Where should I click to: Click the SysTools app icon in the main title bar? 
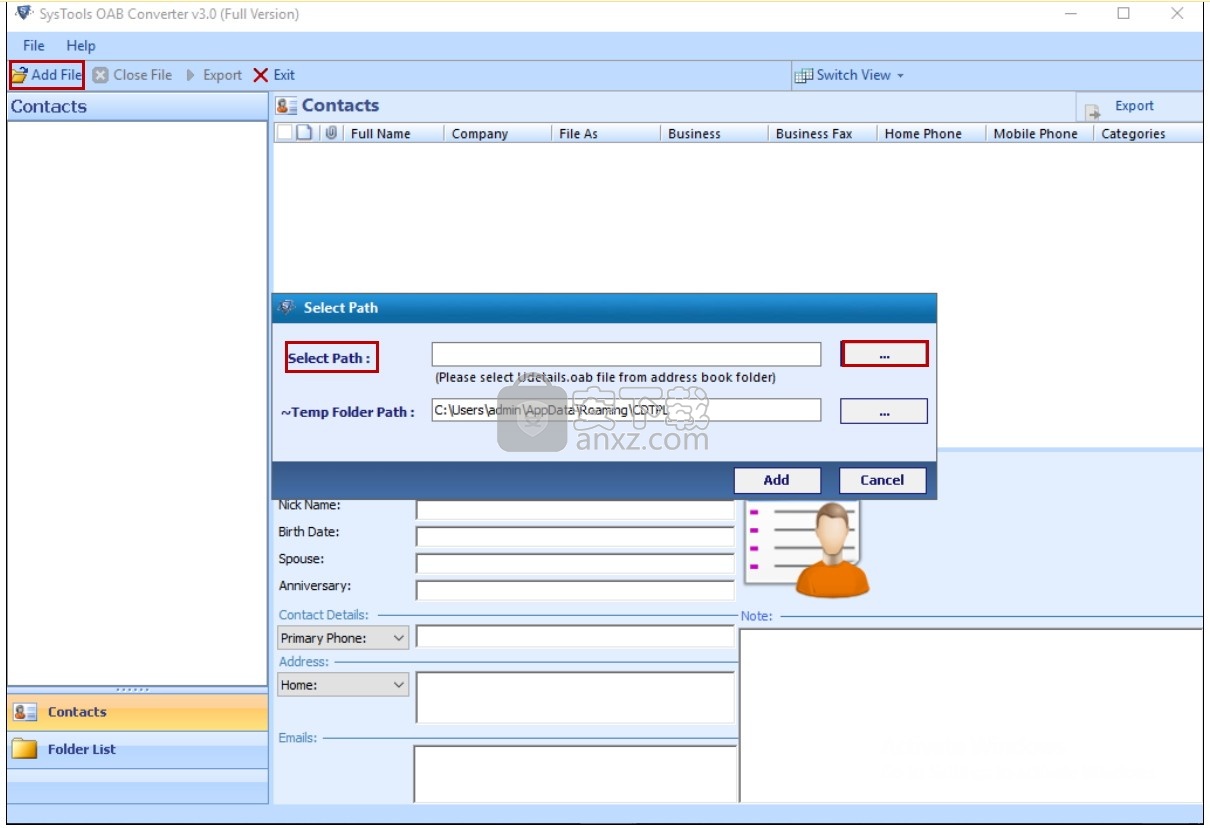coord(25,14)
